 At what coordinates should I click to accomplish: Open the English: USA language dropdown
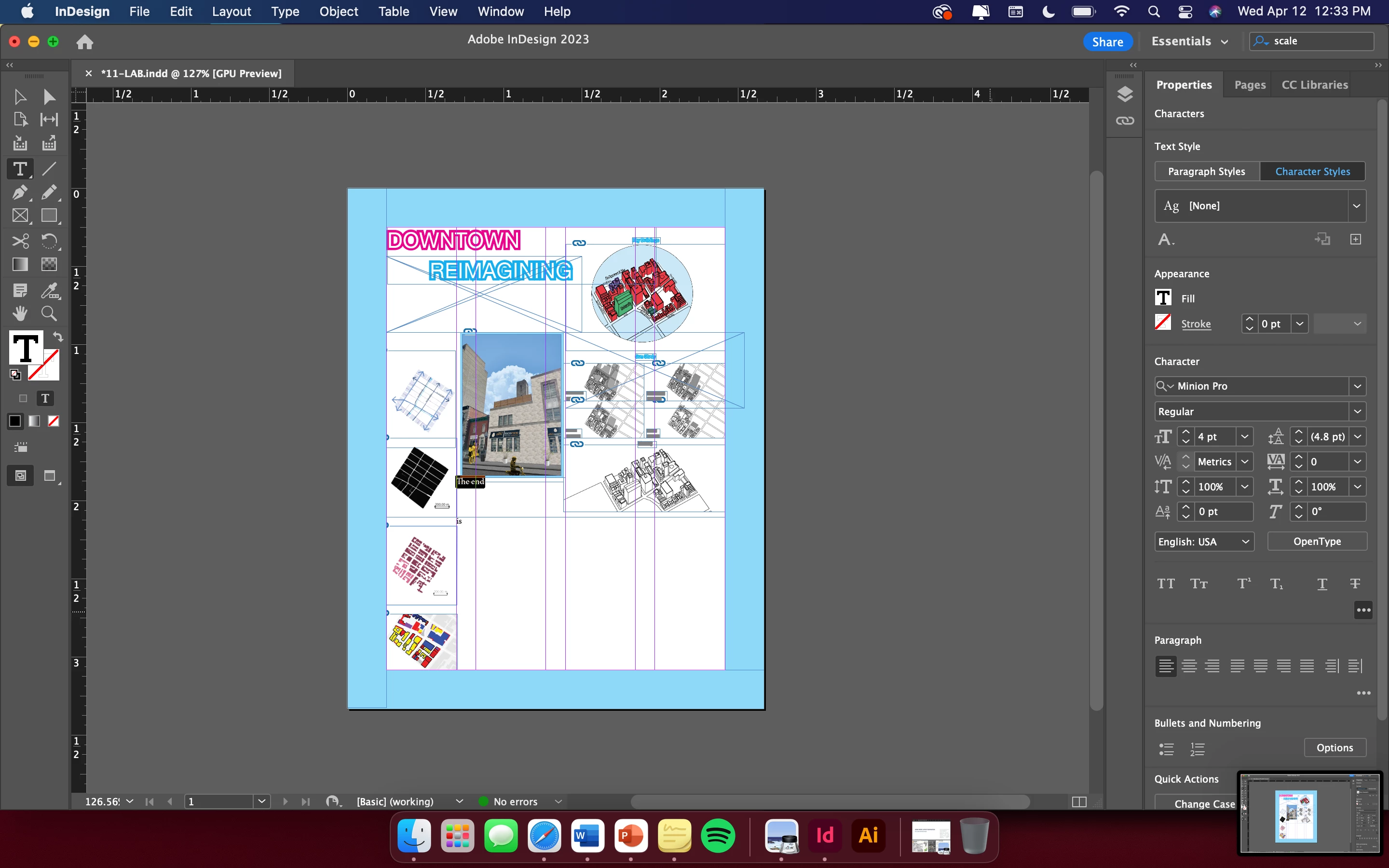(1204, 542)
